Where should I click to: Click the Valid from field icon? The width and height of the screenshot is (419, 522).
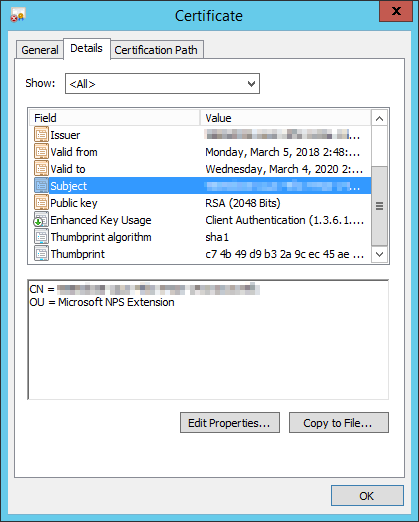[x=41, y=152]
